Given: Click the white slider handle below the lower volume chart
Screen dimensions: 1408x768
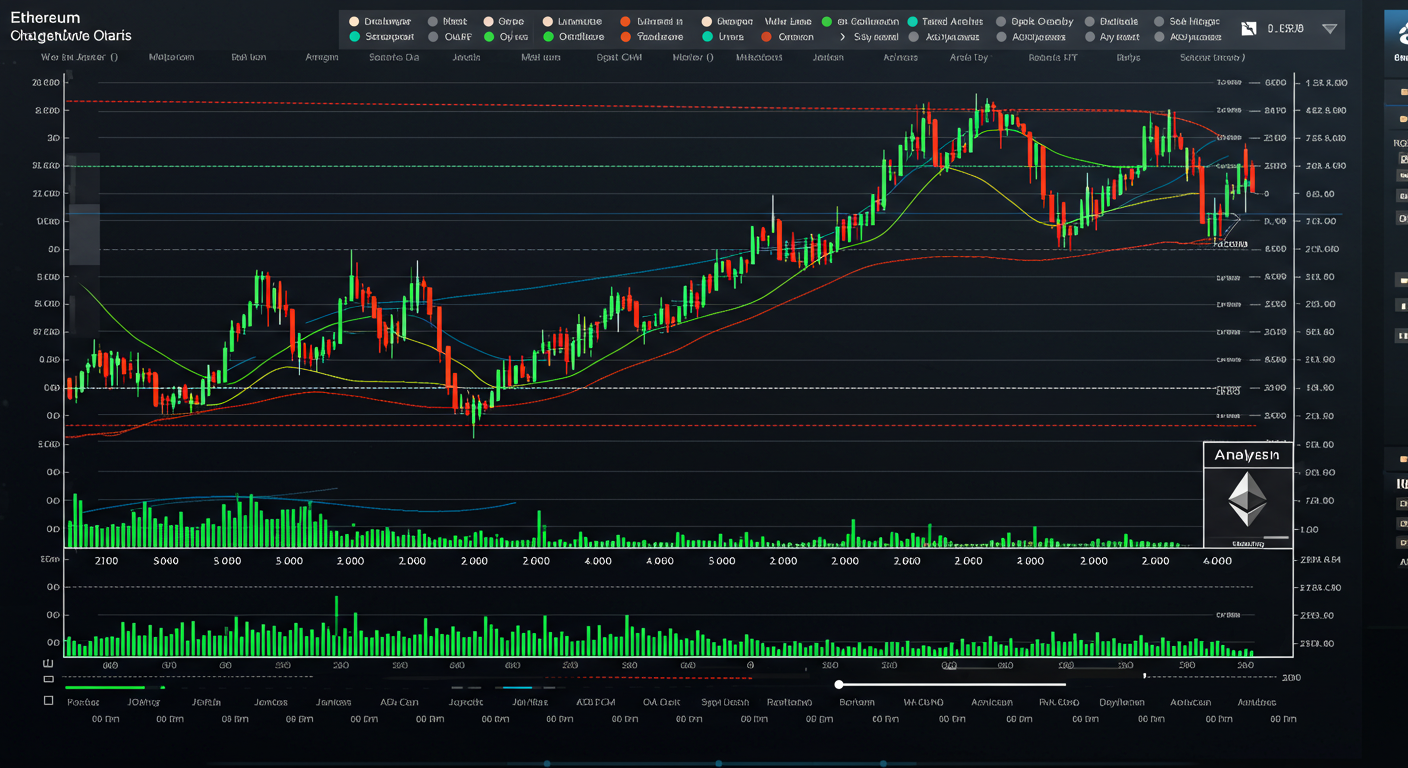Looking at the screenshot, I should [x=839, y=685].
